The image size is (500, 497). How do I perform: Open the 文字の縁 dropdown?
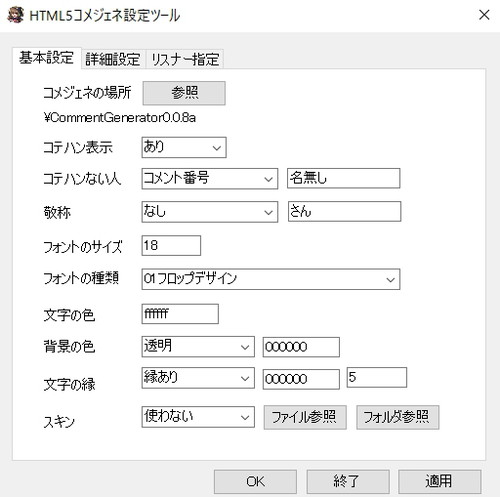click(x=198, y=378)
